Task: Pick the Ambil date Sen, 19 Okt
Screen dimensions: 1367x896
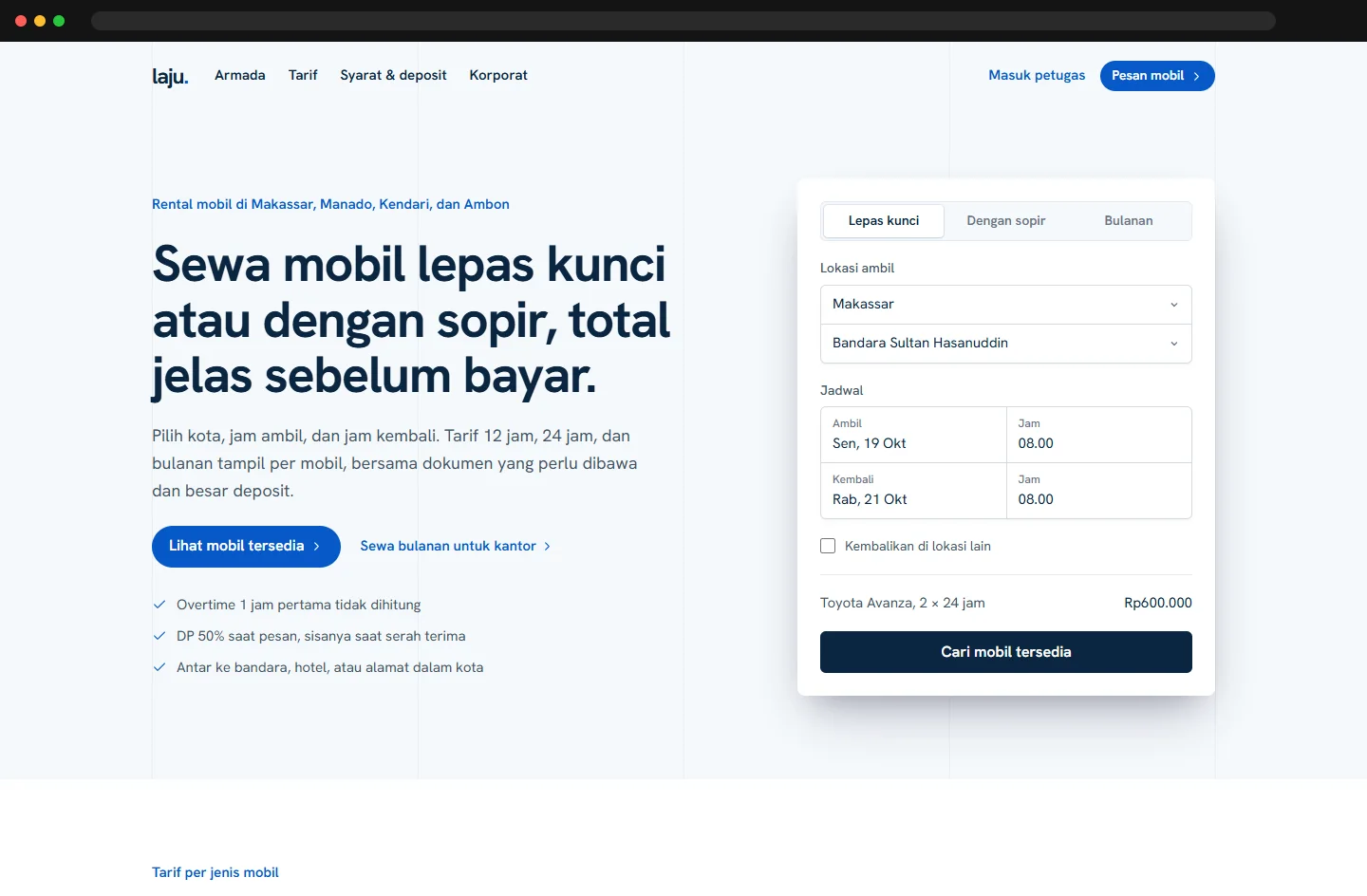Action: [x=913, y=435]
